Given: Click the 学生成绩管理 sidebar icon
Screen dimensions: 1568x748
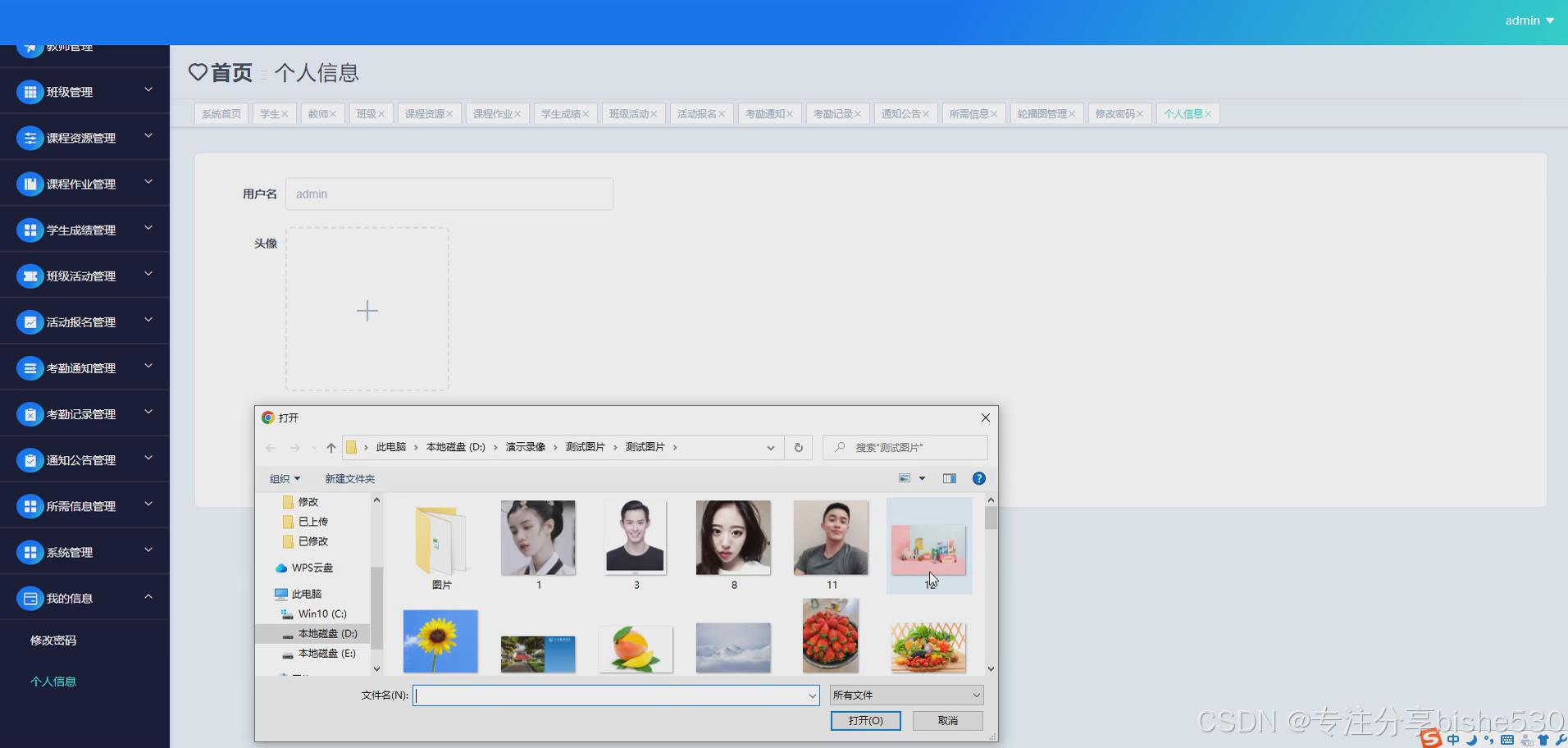Looking at the screenshot, I should coord(30,230).
